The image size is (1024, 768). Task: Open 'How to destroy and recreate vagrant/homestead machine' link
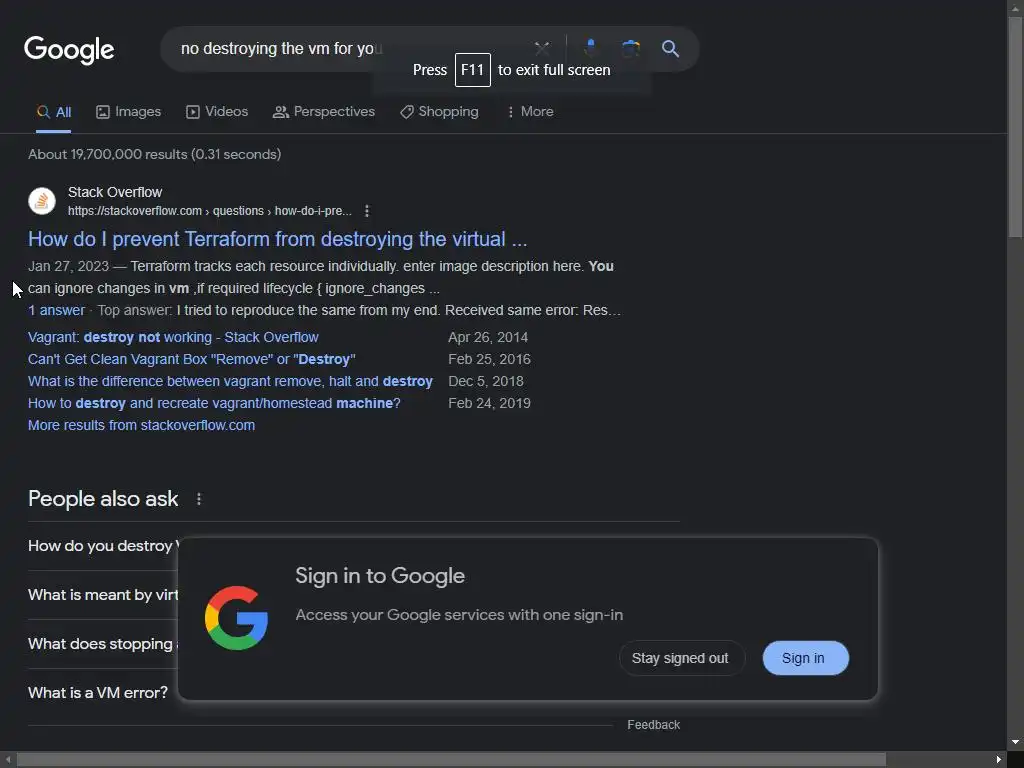point(214,404)
